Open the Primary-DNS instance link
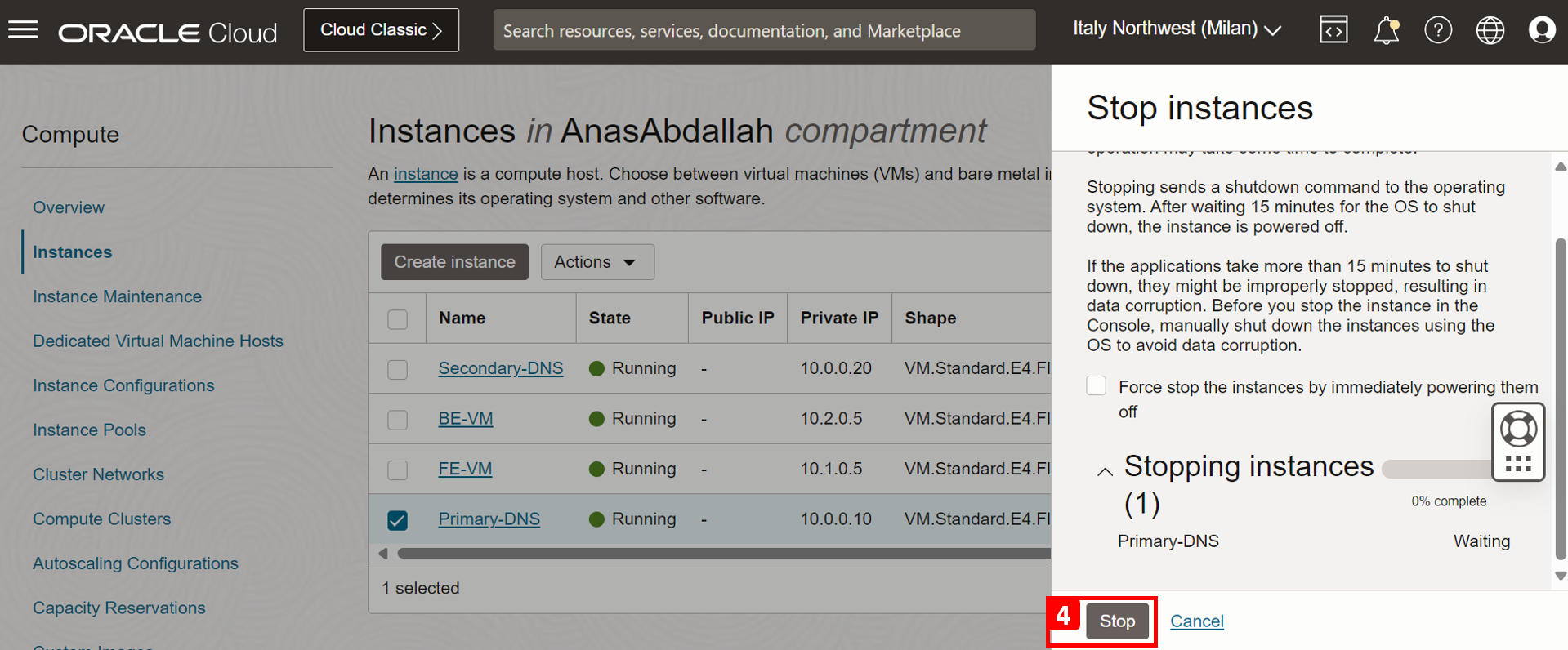This screenshot has width=1568, height=650. (x=489, y=519)
